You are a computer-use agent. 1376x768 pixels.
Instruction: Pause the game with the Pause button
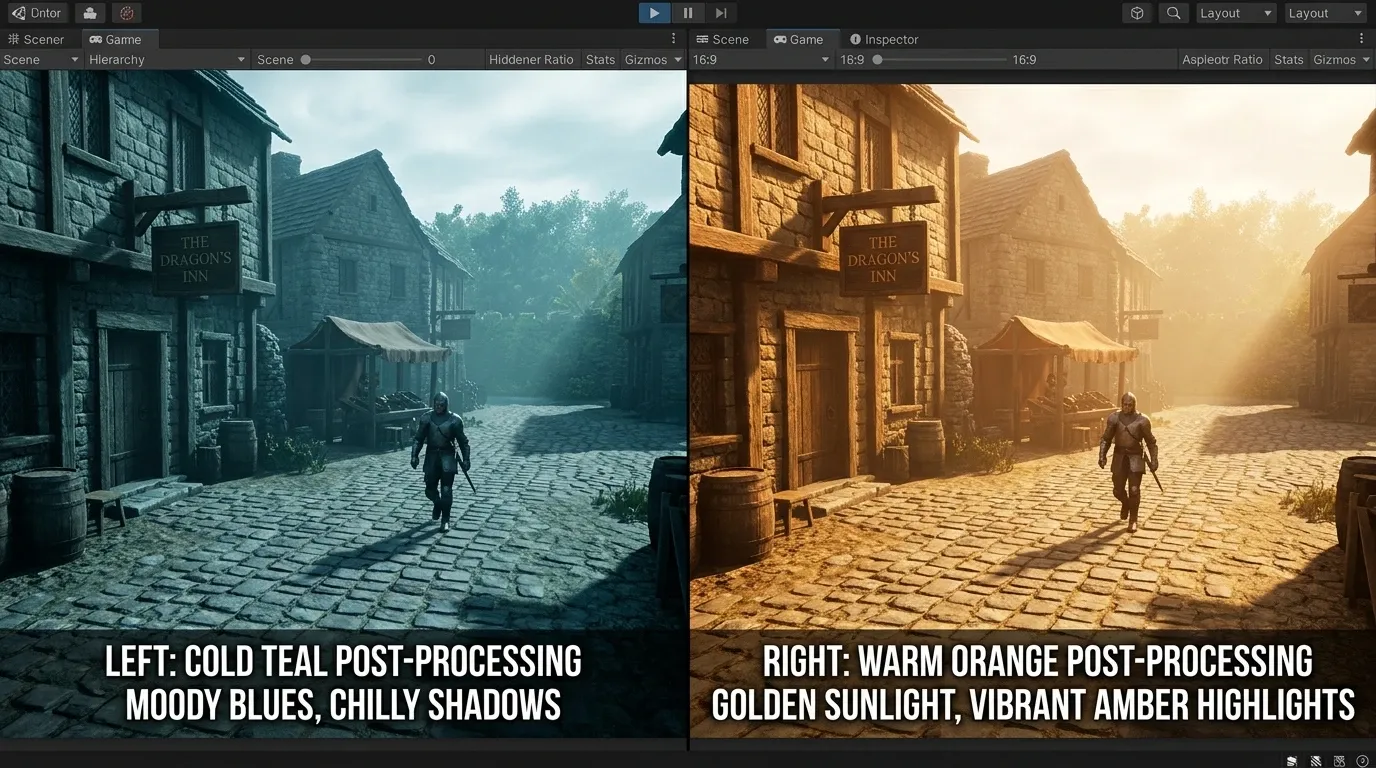click(x=688, y=13)
